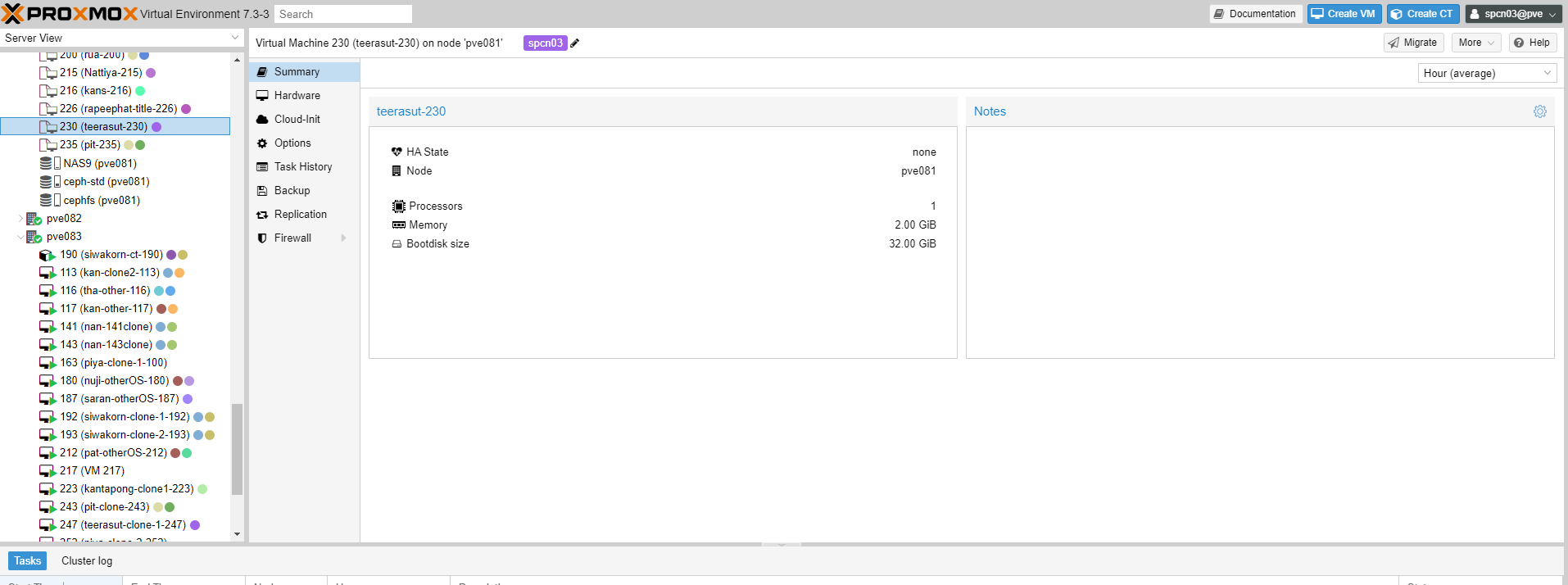Click the spcn03 tag label

(545, 43)
